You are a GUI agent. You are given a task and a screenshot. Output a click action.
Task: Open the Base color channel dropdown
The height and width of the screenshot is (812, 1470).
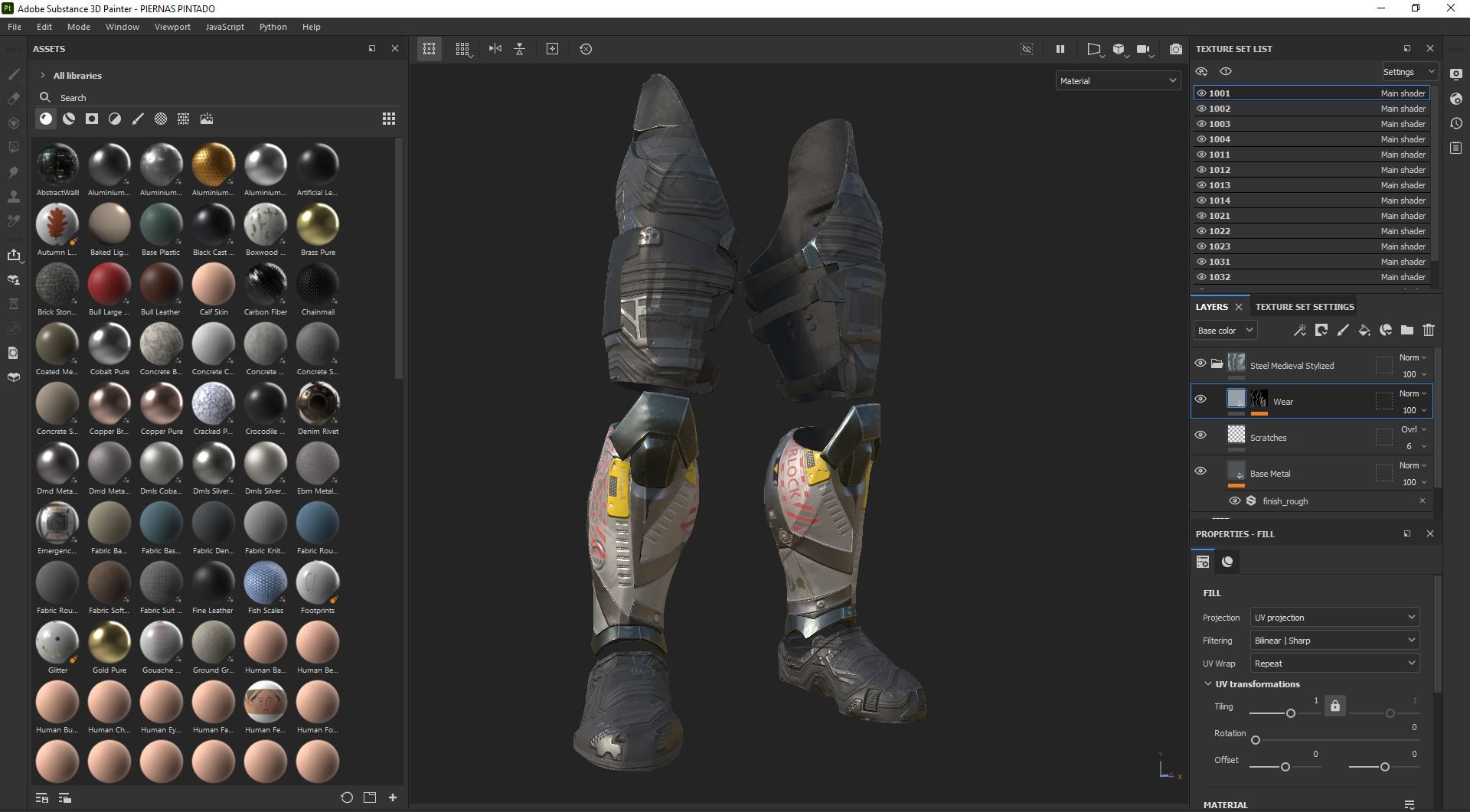tap(1226, 331)
